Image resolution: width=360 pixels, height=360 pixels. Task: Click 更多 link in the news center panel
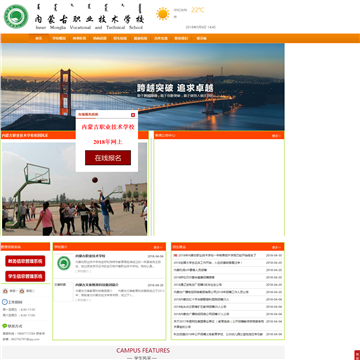276,136
